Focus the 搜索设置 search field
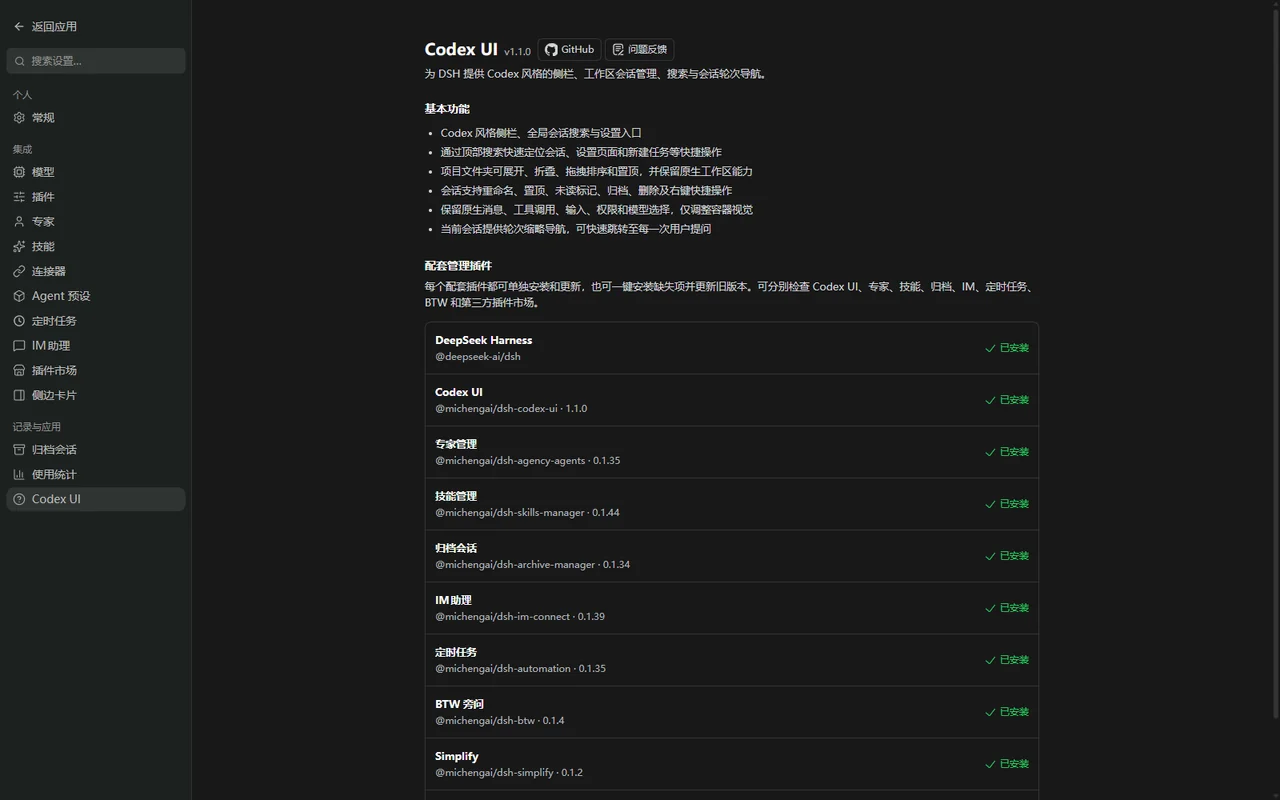The height and width of the screenshot is (800, 1280). [x=96, y=61]
